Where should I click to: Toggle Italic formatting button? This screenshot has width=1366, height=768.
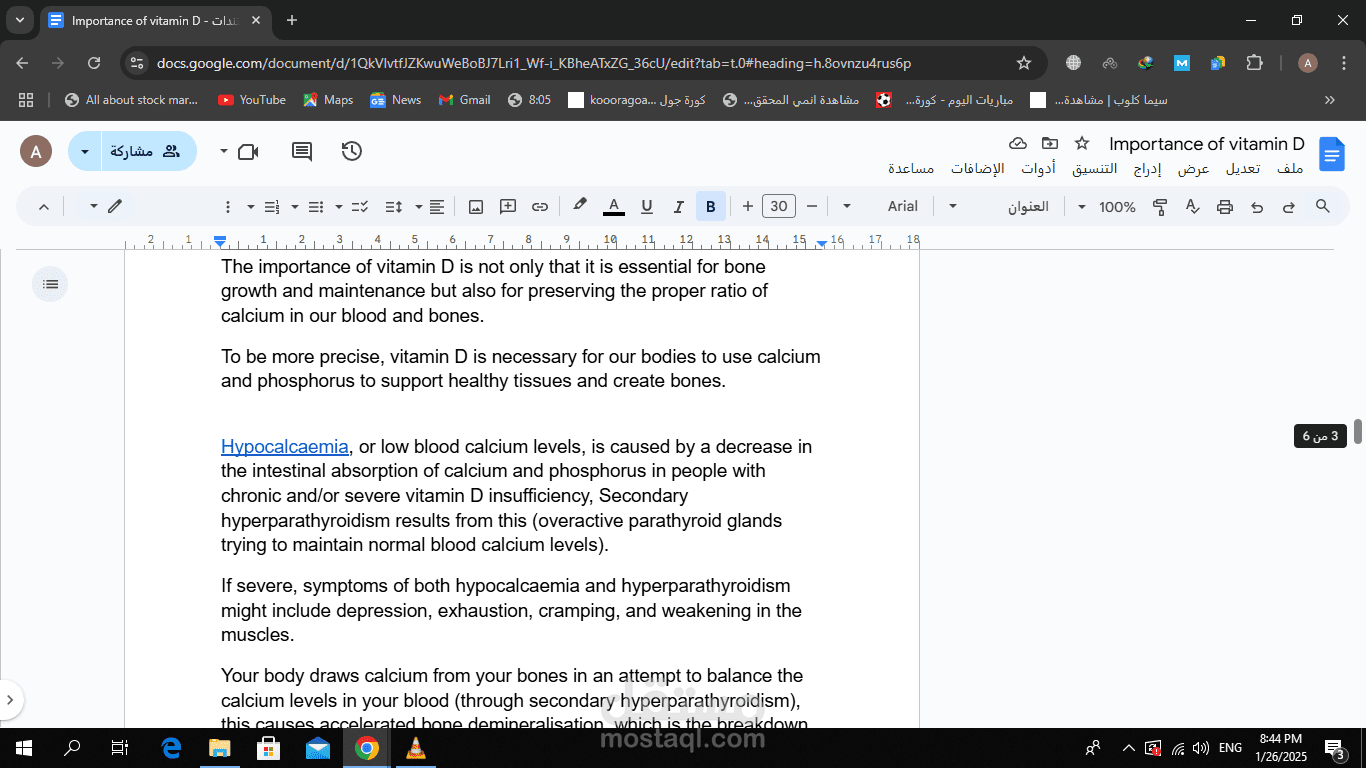point(679,207)
